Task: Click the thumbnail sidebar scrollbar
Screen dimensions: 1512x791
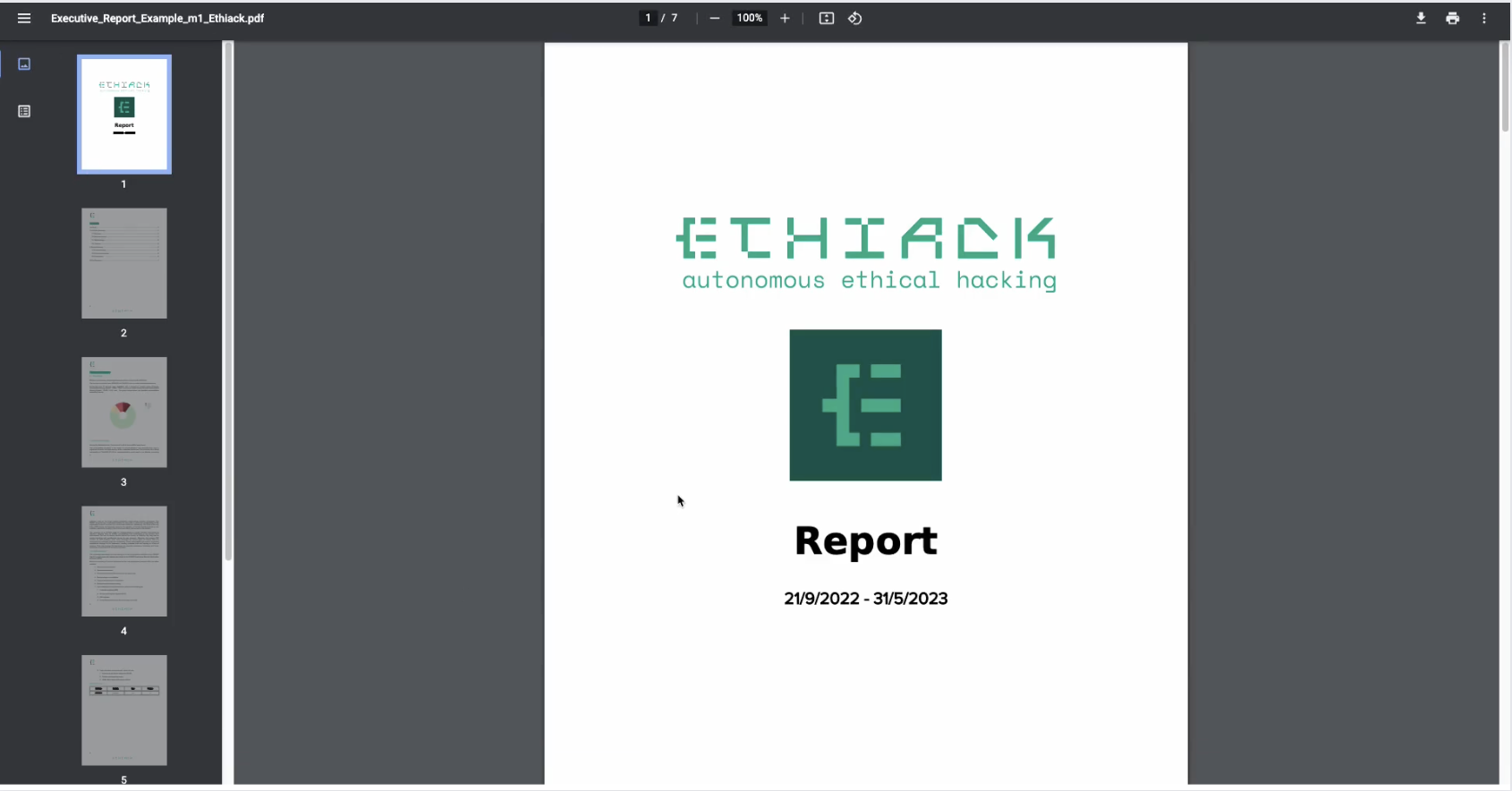Action: tap(228, 302)
